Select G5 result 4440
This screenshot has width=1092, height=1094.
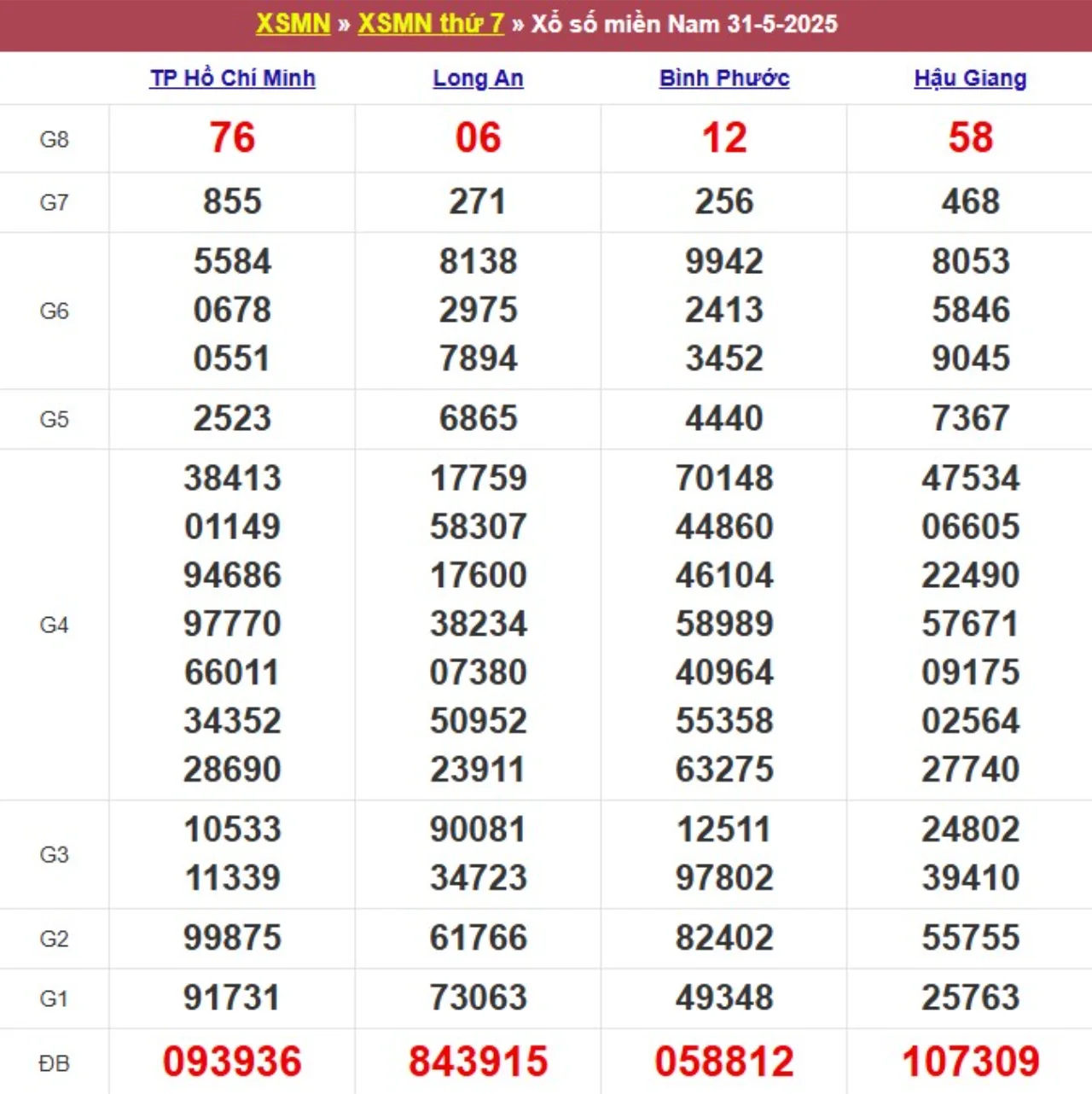tap(724, 419)
